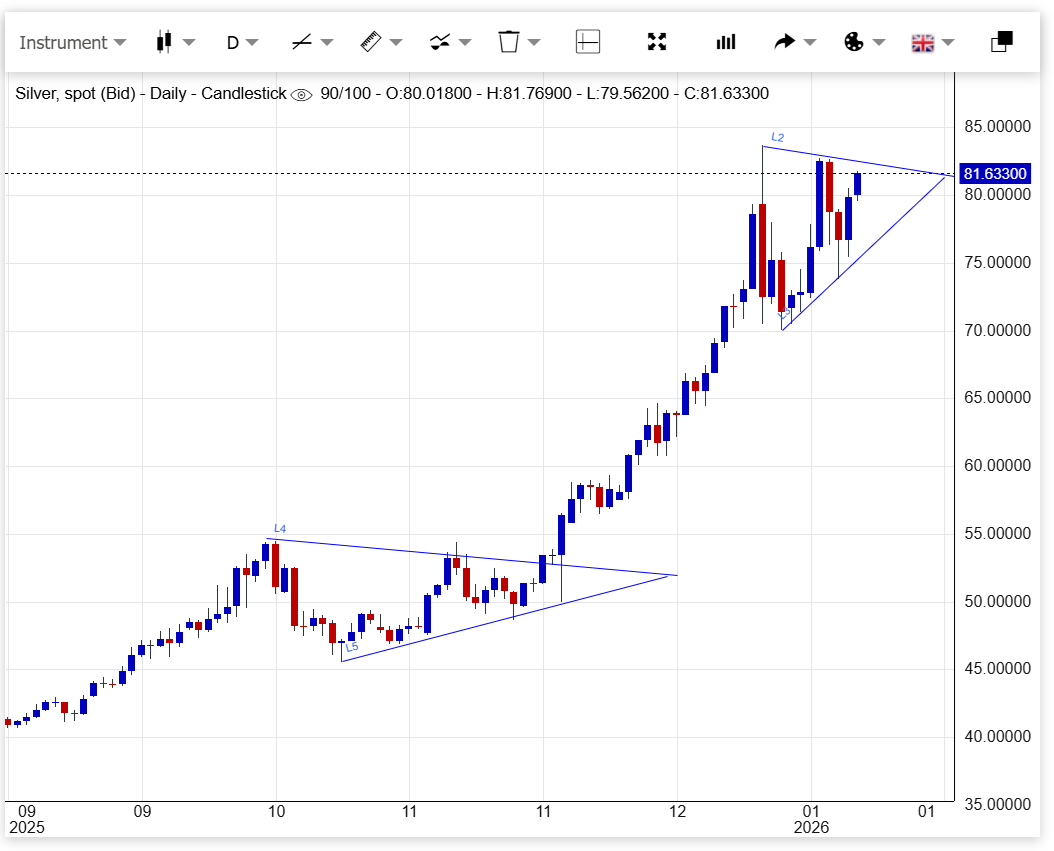Select the trend line drawing tool
The width and height of the screenshot is (1054, 851).
coord(301,42)
